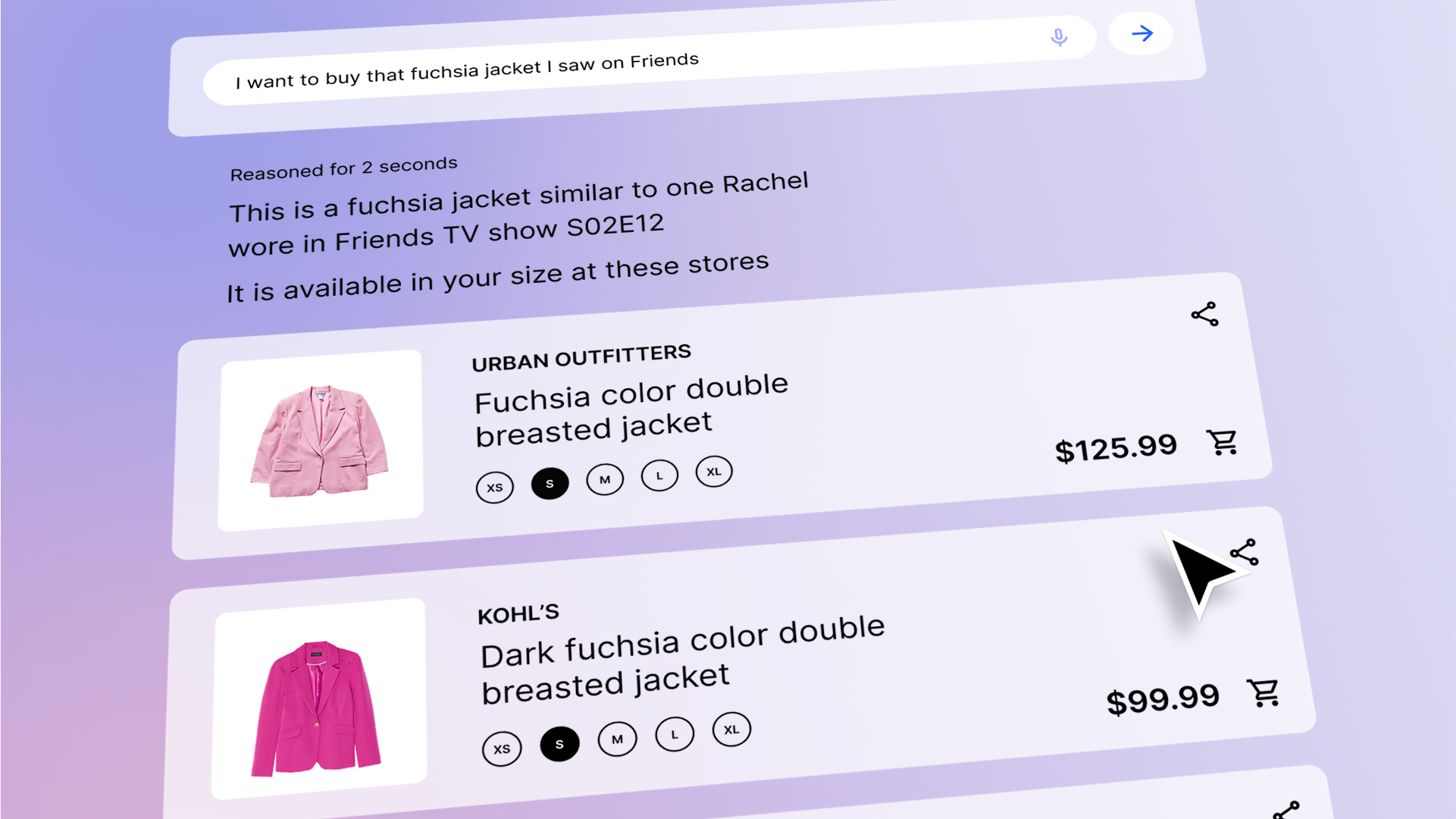Select size XL for the Kohl's jacket

(731, 729)
